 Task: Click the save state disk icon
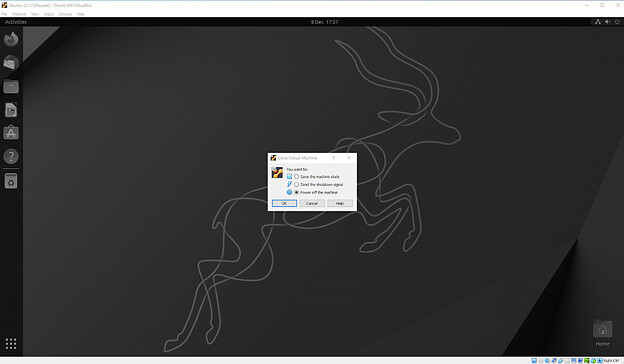tap(289, 177)
